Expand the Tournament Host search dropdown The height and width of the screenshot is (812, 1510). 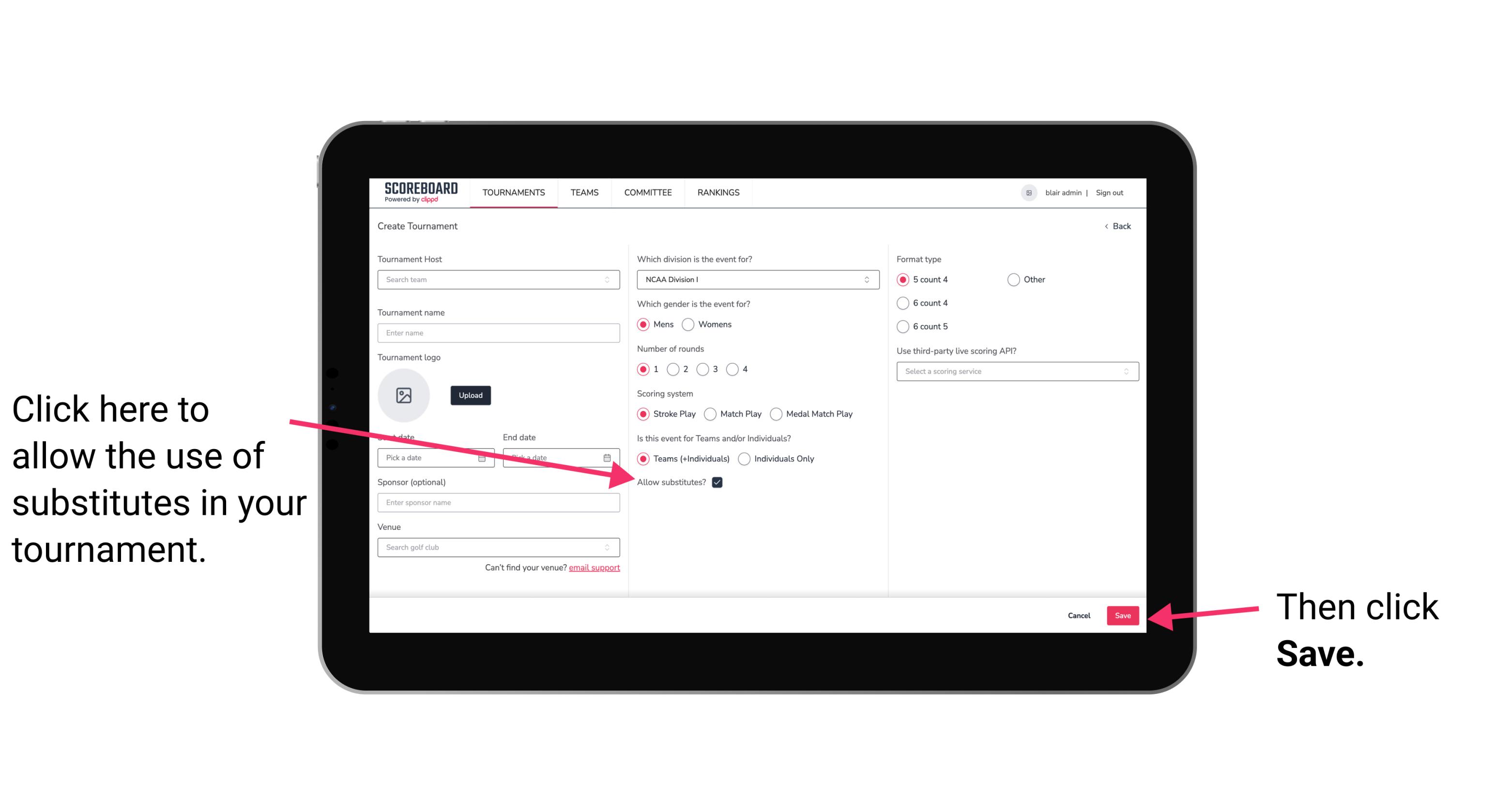(610, 280)
